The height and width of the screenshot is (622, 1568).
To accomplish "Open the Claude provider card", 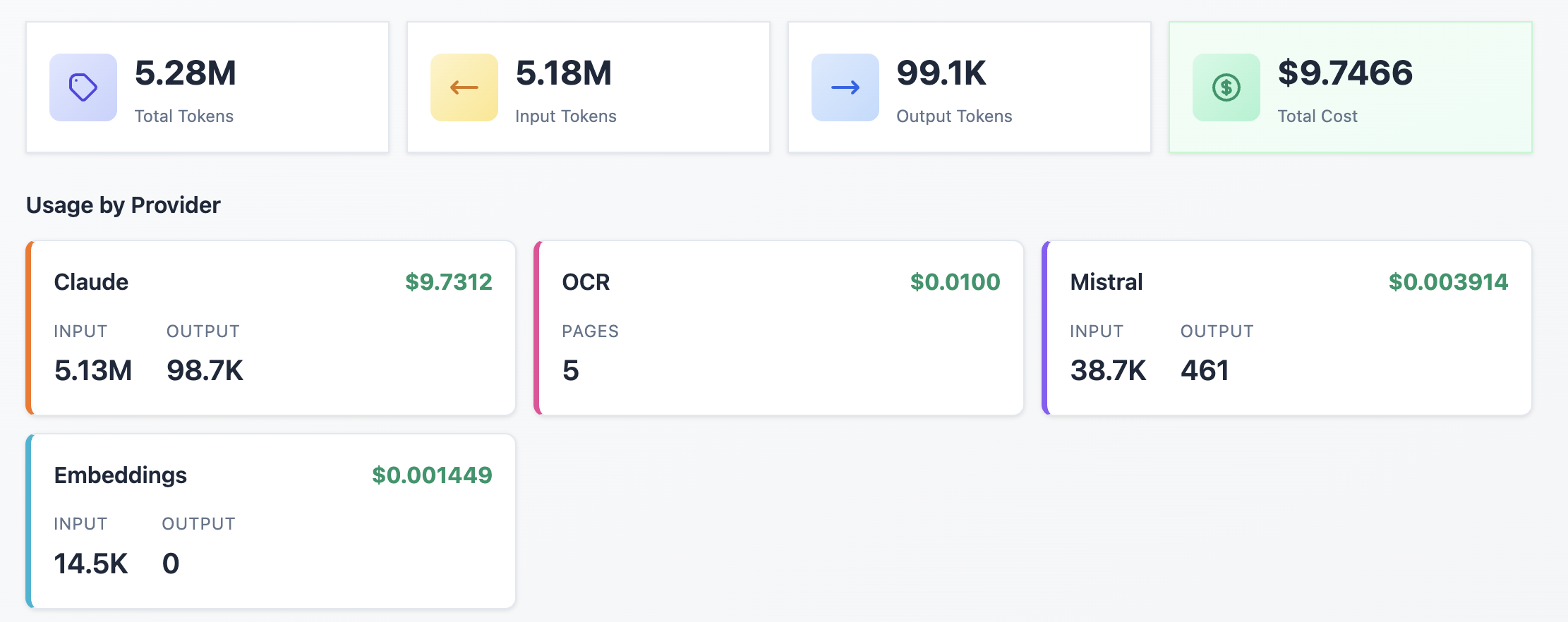I will coord(270,327).
